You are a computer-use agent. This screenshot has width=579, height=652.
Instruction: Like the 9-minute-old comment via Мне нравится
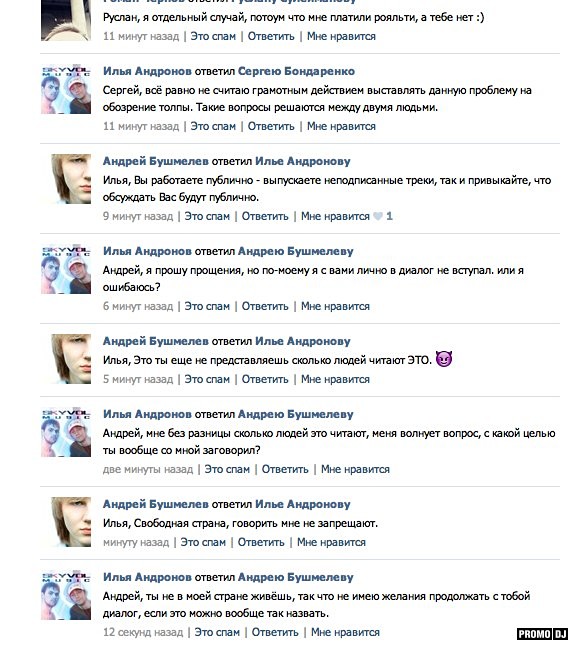click(x=335, y=216)
